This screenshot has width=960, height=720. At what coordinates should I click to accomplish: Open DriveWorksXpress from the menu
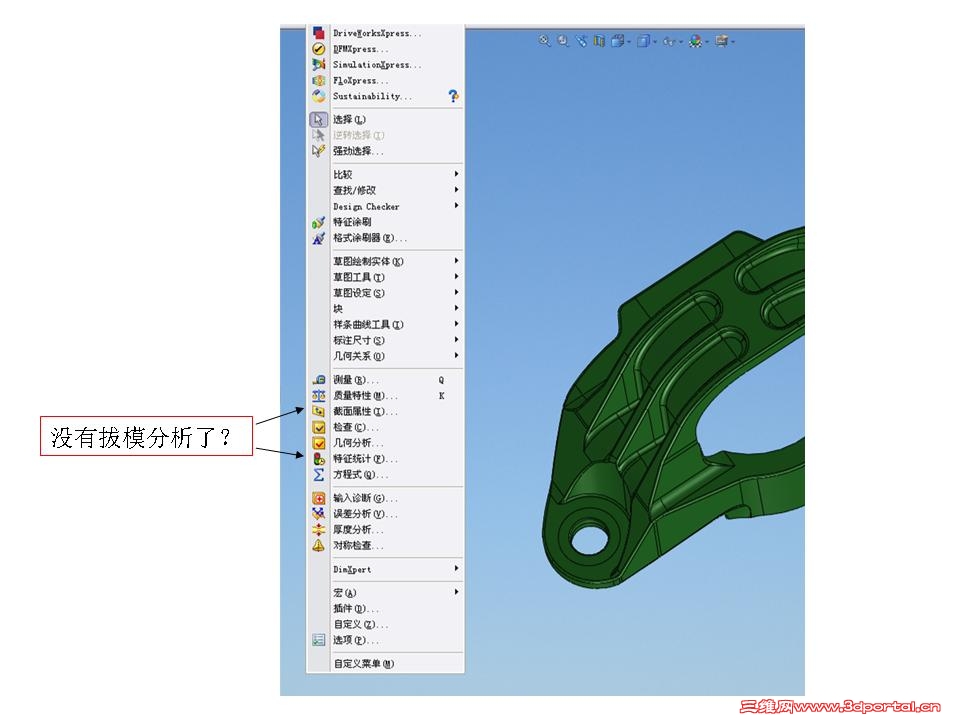(x=384, y=33)
